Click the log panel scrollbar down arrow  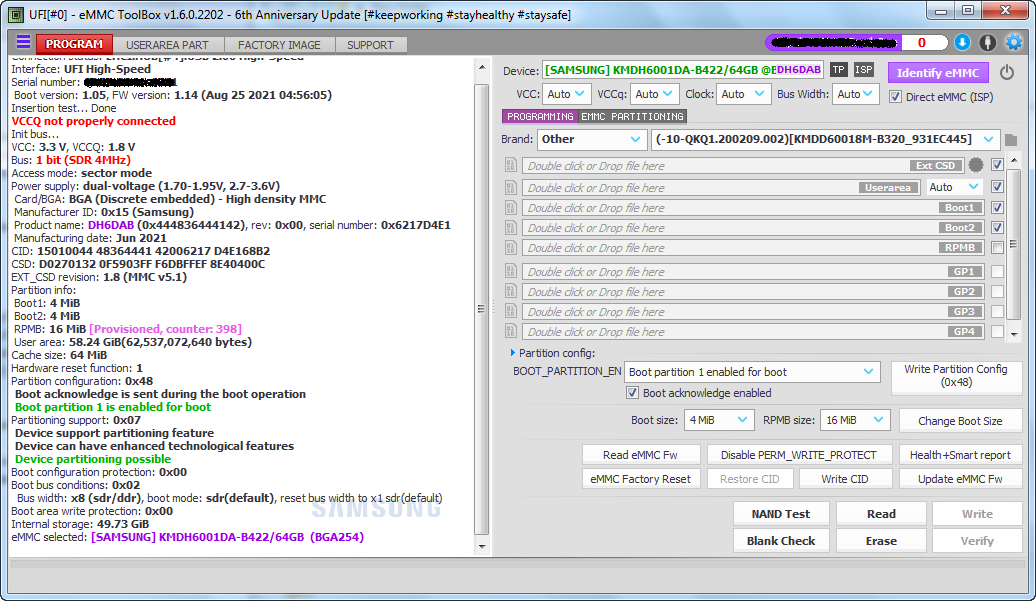[x=482, y=546]
